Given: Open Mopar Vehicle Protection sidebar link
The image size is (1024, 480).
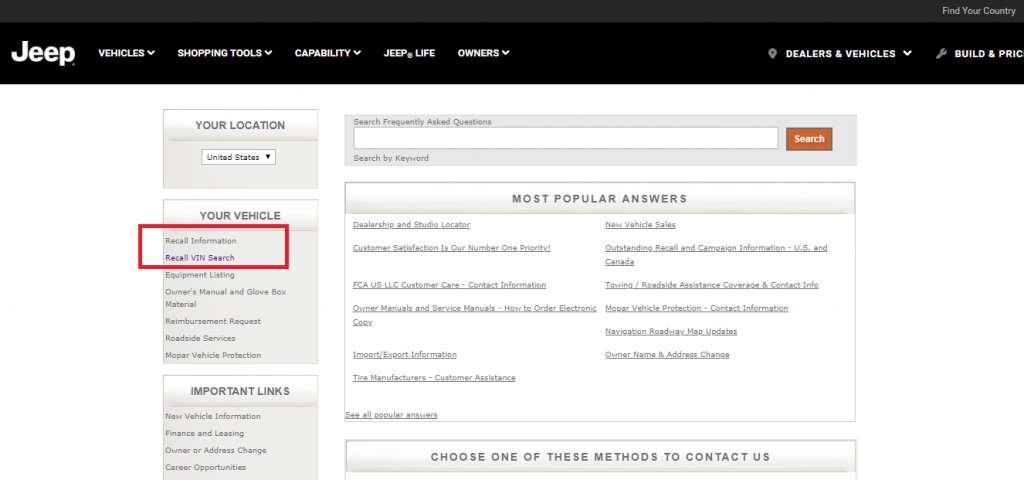Looking at the screenshot, I should (213, 355).
